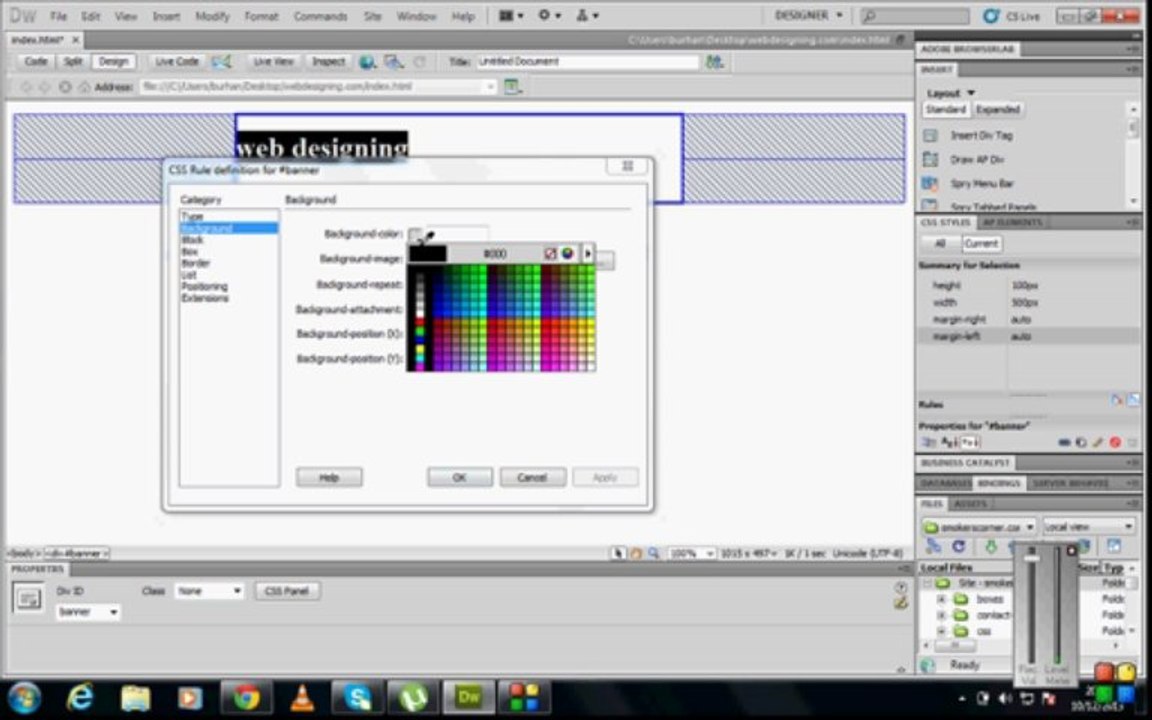Open the Div ID banner dropdown
1152x720 pixels.
click(x=87, y=612)
